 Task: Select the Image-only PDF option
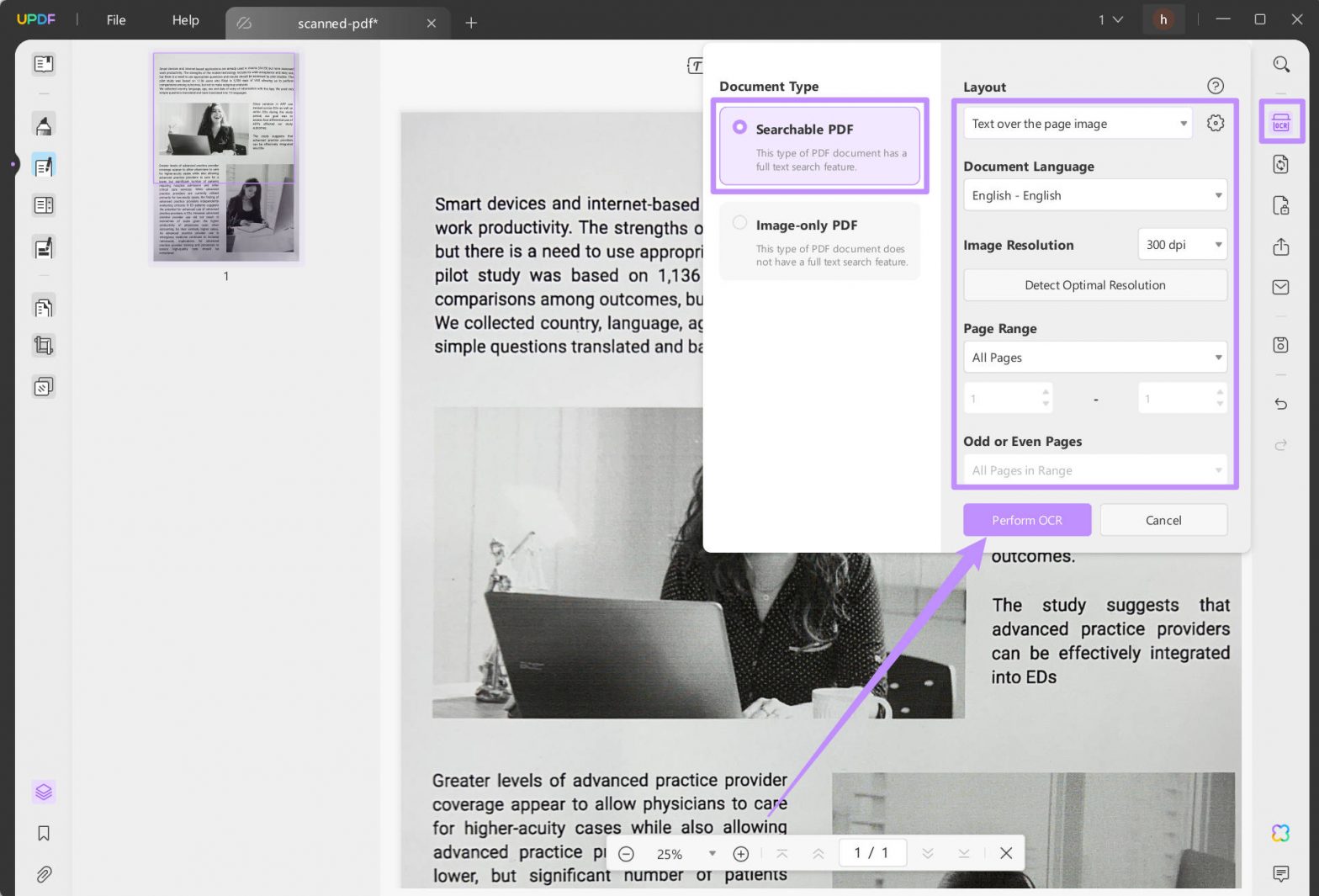(819, 241)
